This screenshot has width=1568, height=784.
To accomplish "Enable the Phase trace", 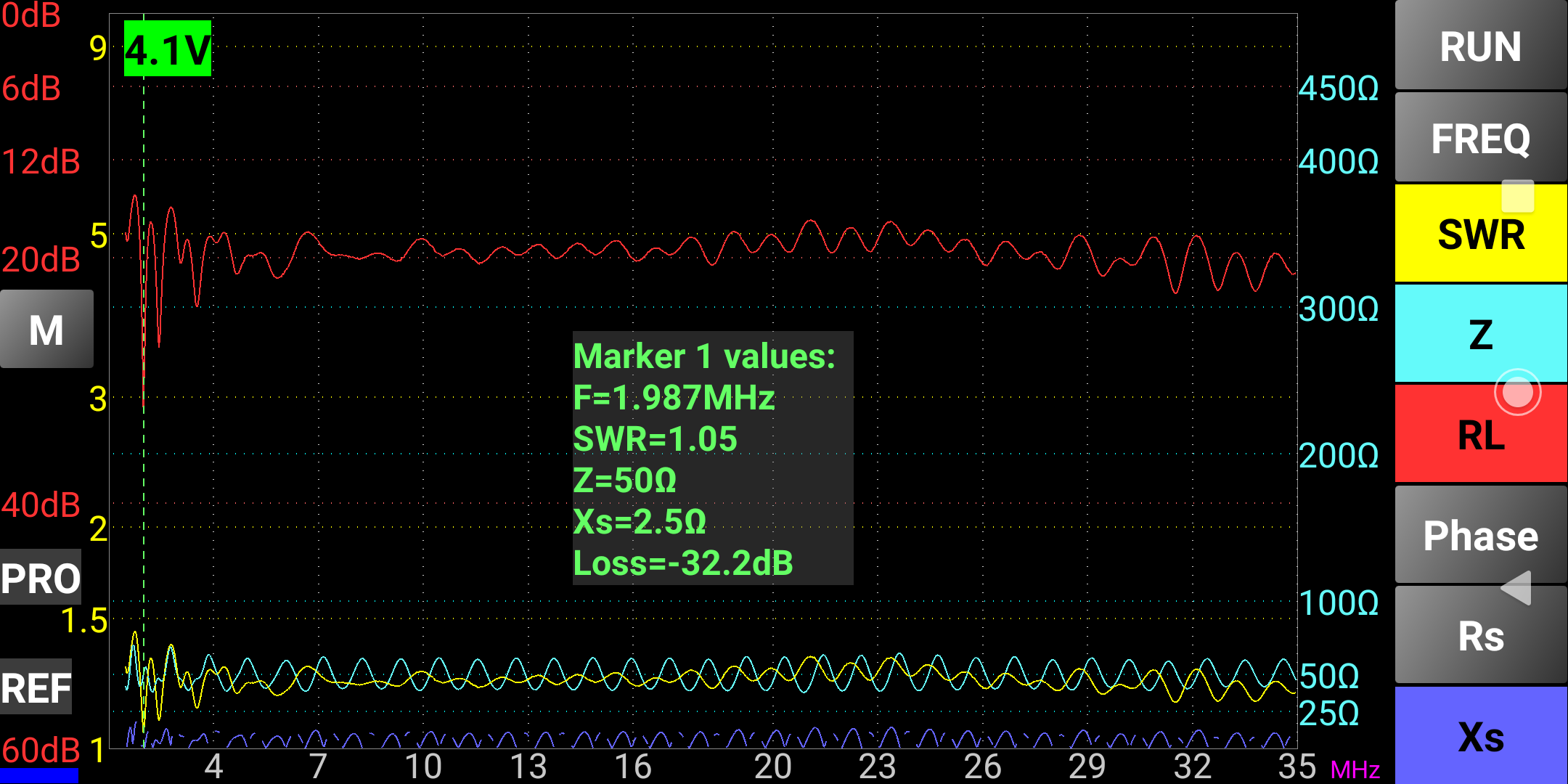I will coord(1480,536).
